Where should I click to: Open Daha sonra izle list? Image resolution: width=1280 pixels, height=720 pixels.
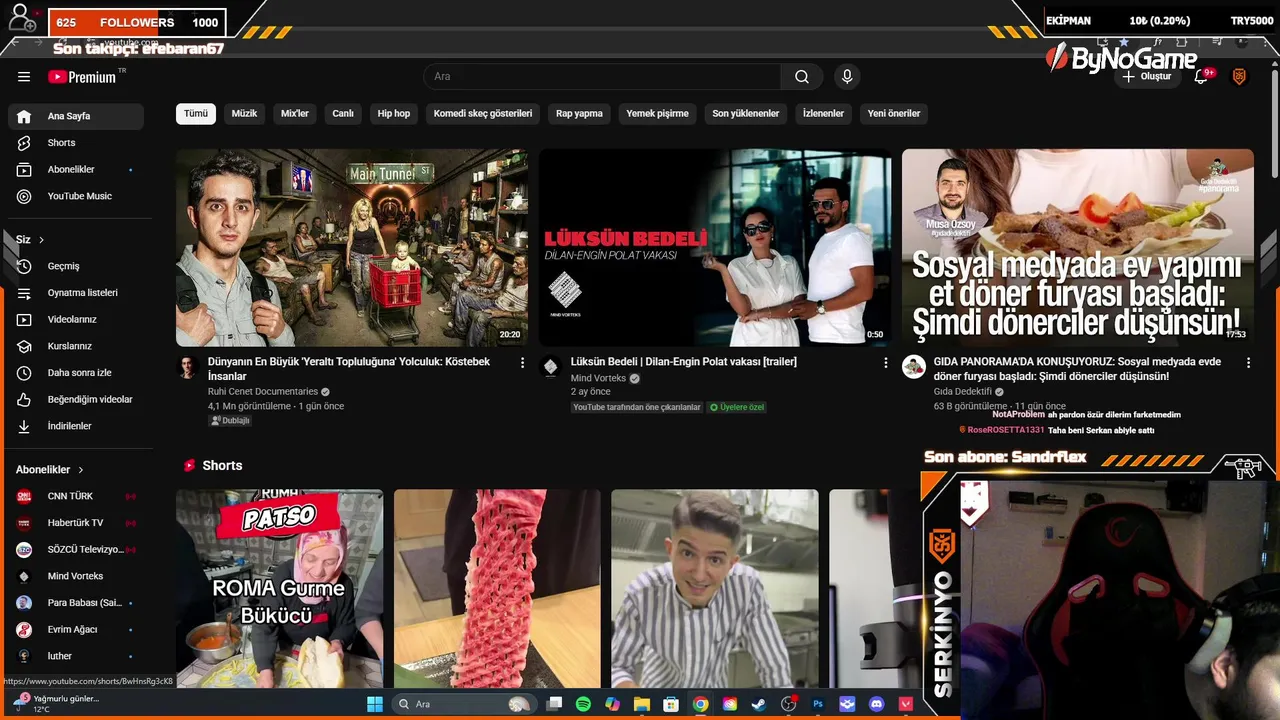tap(76, 373)
